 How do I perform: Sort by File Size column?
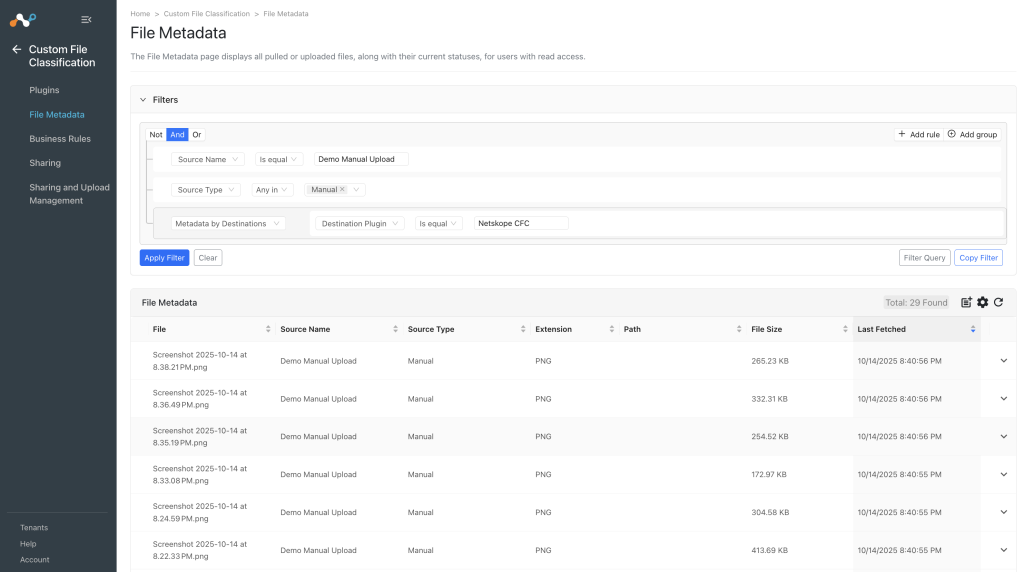pyautogui.click(x=845, y=329)
